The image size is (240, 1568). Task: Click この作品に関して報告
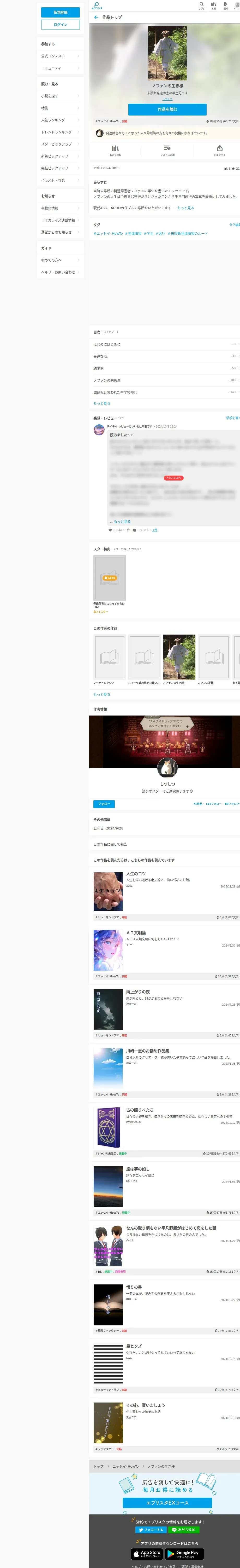click(110, 844)
